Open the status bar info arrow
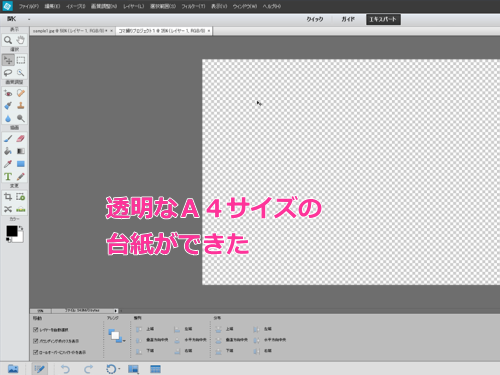The image size is (500, 375). (116, 311)
